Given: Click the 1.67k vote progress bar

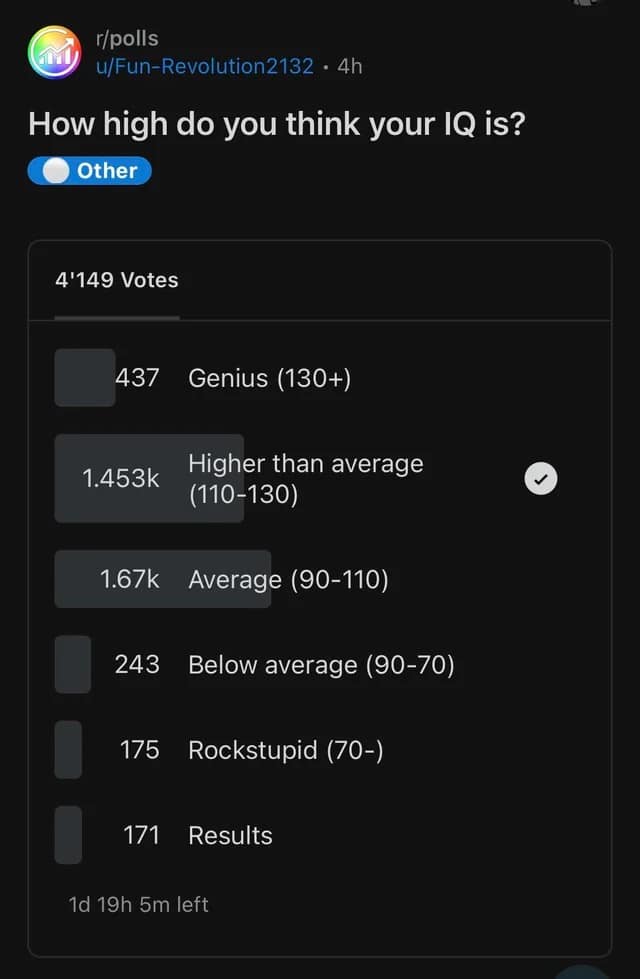Looking at the screenshot, I should [162, 579].
